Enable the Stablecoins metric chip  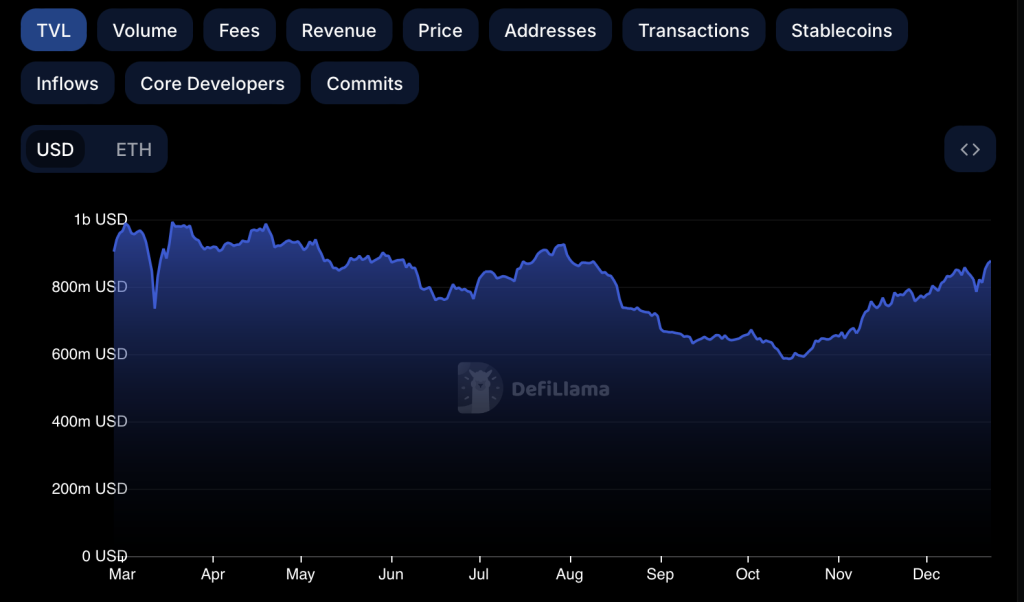[841, 30]
